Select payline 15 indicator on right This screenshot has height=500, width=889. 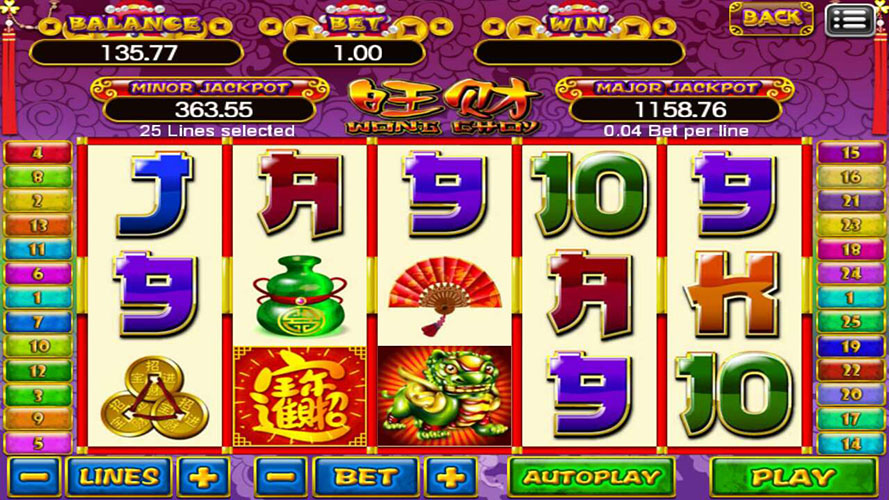coord(850,152)
